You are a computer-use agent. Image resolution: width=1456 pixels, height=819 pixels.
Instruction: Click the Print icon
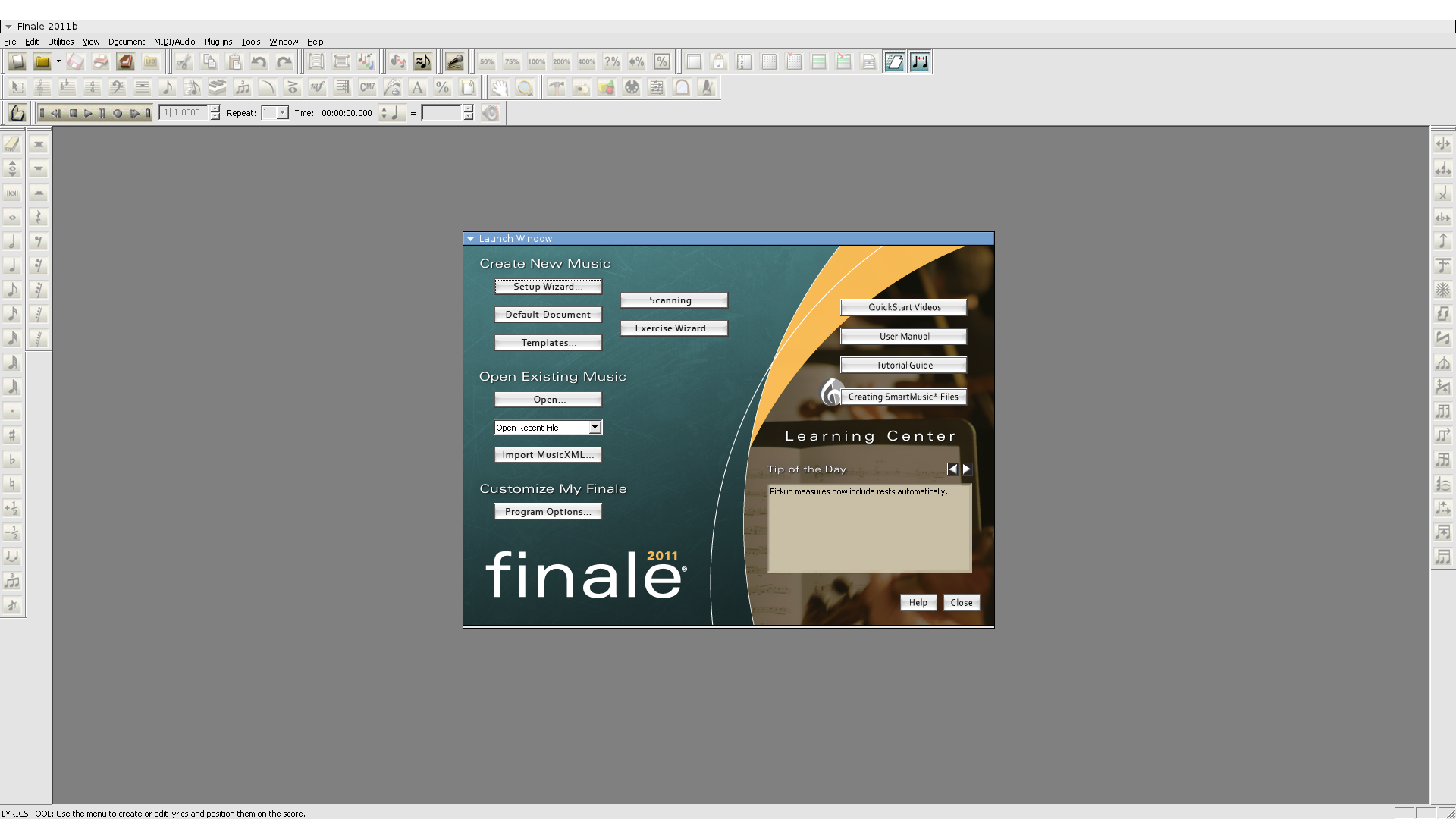[x=100, y=62]
